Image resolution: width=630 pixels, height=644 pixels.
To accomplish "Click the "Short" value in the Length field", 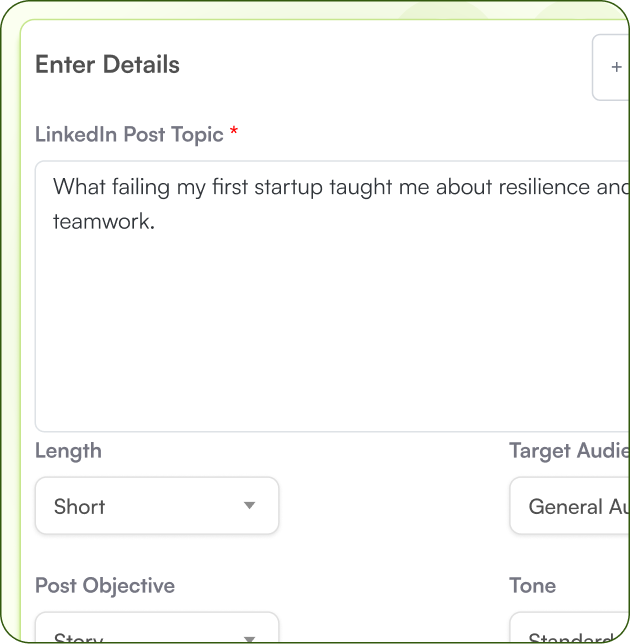I will (80, 507).
